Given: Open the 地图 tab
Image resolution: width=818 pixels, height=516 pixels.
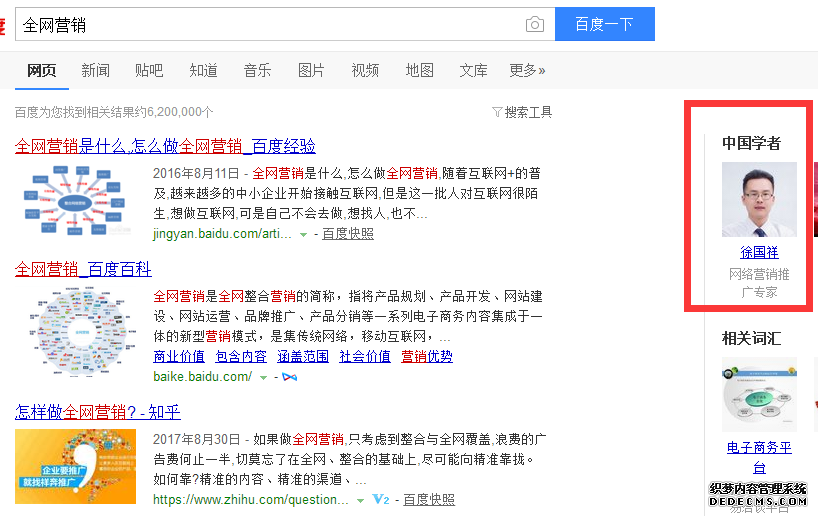Looking at the screenshot, I should pyautogui.click(x=419, y=70).
